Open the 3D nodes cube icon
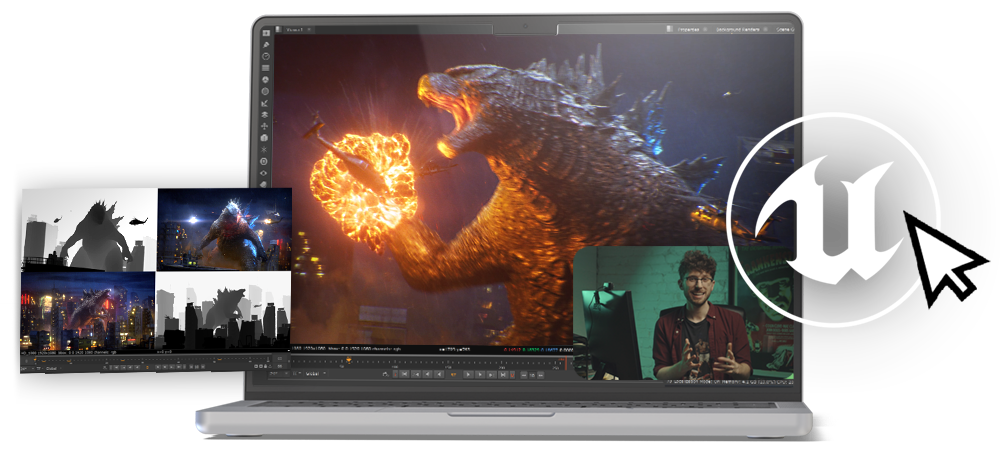 pos(265,137)
